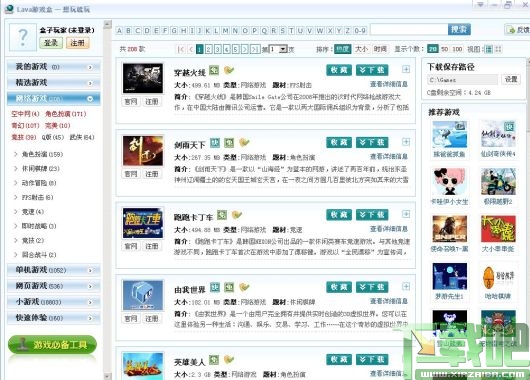The image size is (530, 380).
Task: Download 剑雨天下 with the 下载 button
Action: click(372, 142)
